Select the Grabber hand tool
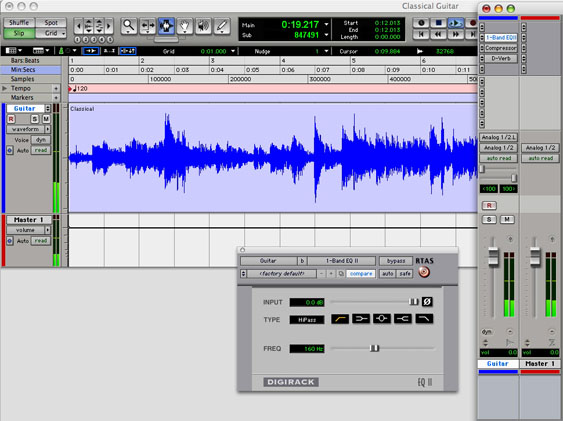The height and width of the screenshot is (421, 563). [x=185, y=26]
